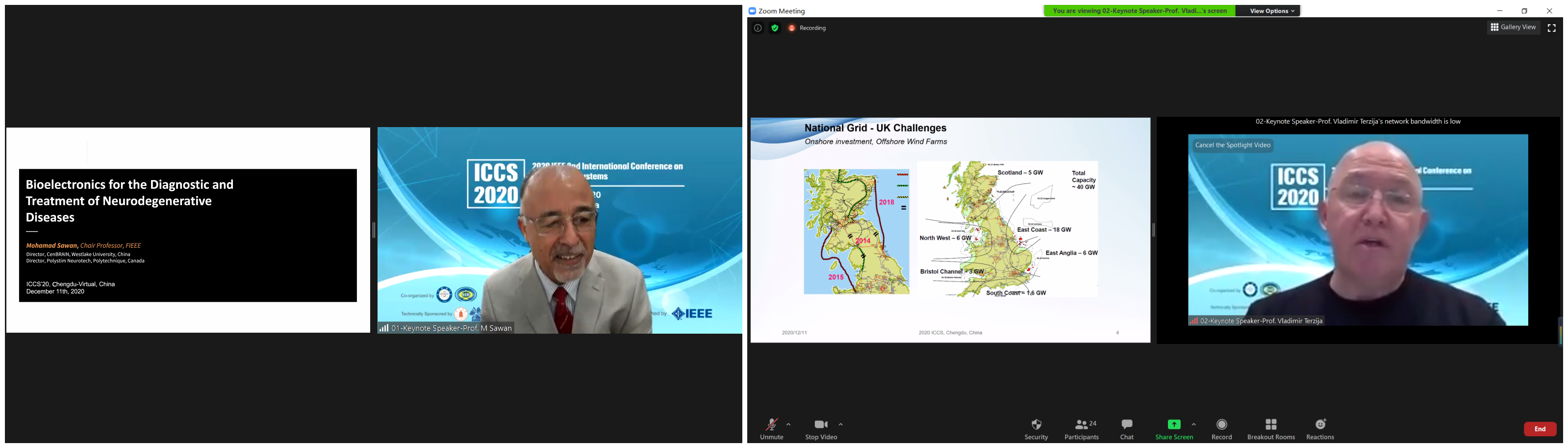Expand share options arrow beside Share Screen
Viewport: 1568px width, 448px height.
point(1194,424)
